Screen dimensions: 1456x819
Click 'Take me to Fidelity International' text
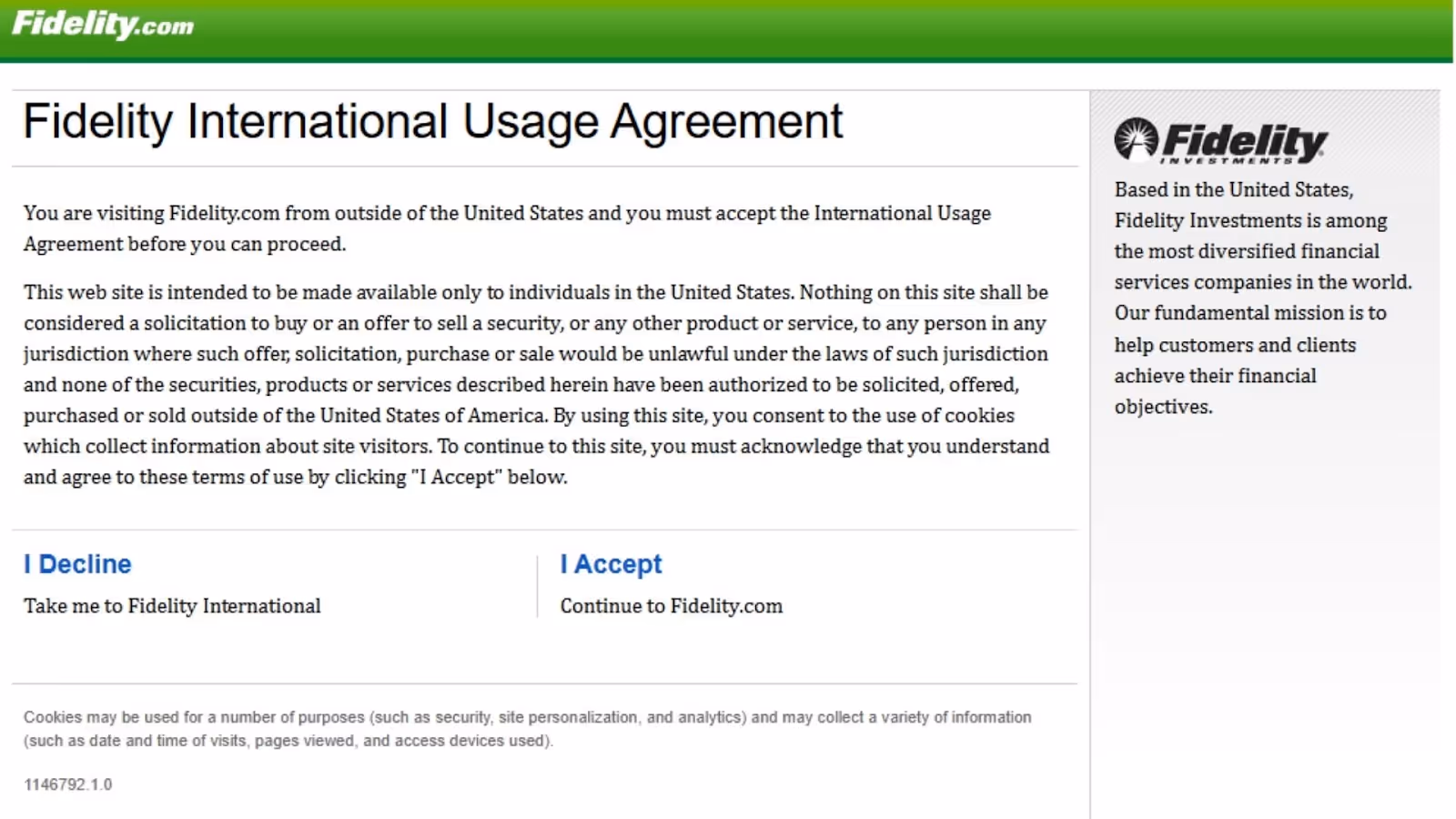tap(172, 606)
